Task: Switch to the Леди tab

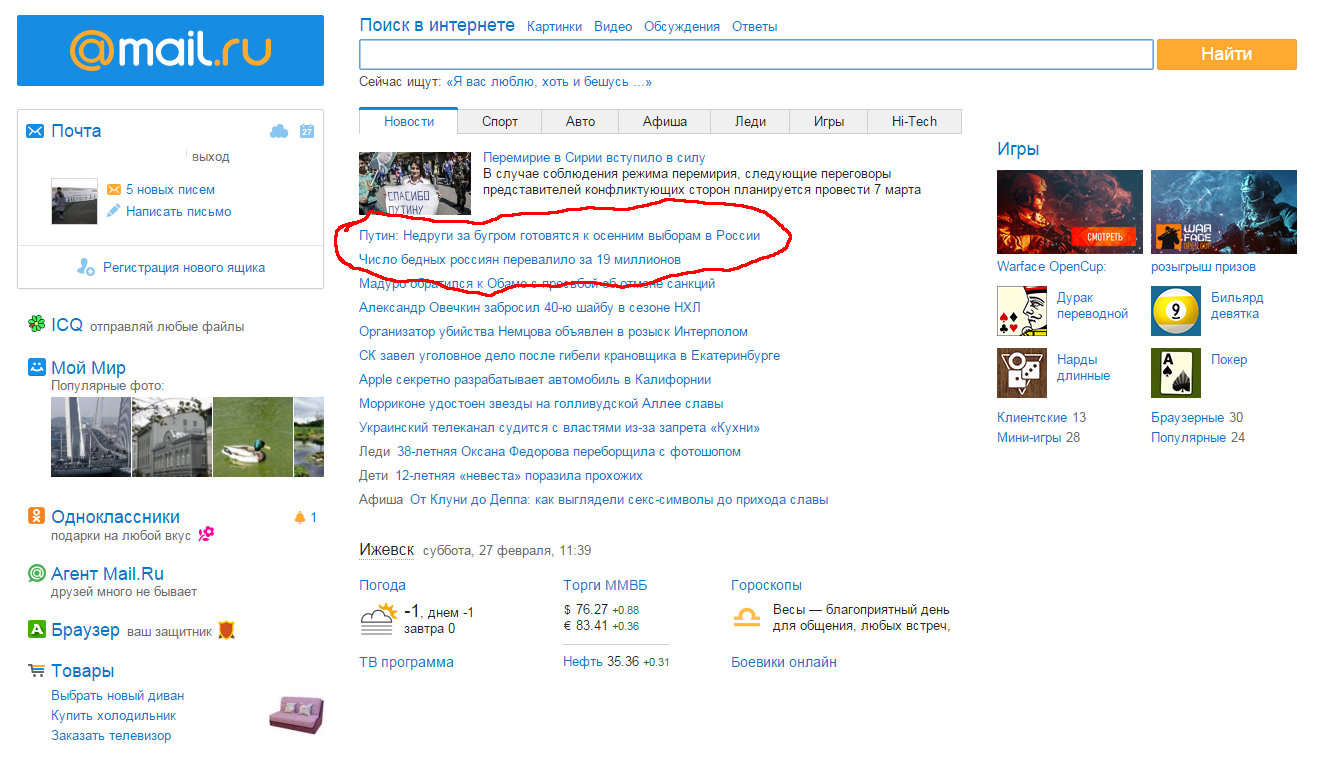Action: pyautogui.click(x=750, y=121)
